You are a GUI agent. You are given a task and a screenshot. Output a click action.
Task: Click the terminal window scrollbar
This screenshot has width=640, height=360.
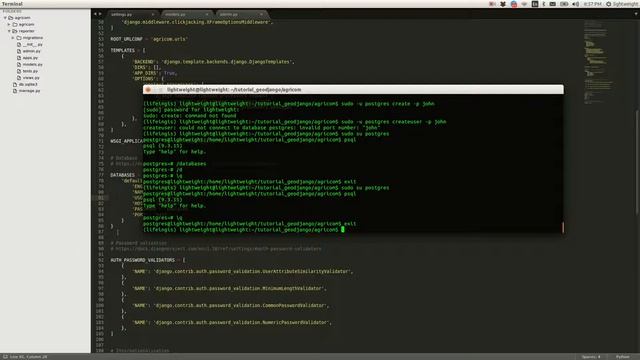[563, 227]
